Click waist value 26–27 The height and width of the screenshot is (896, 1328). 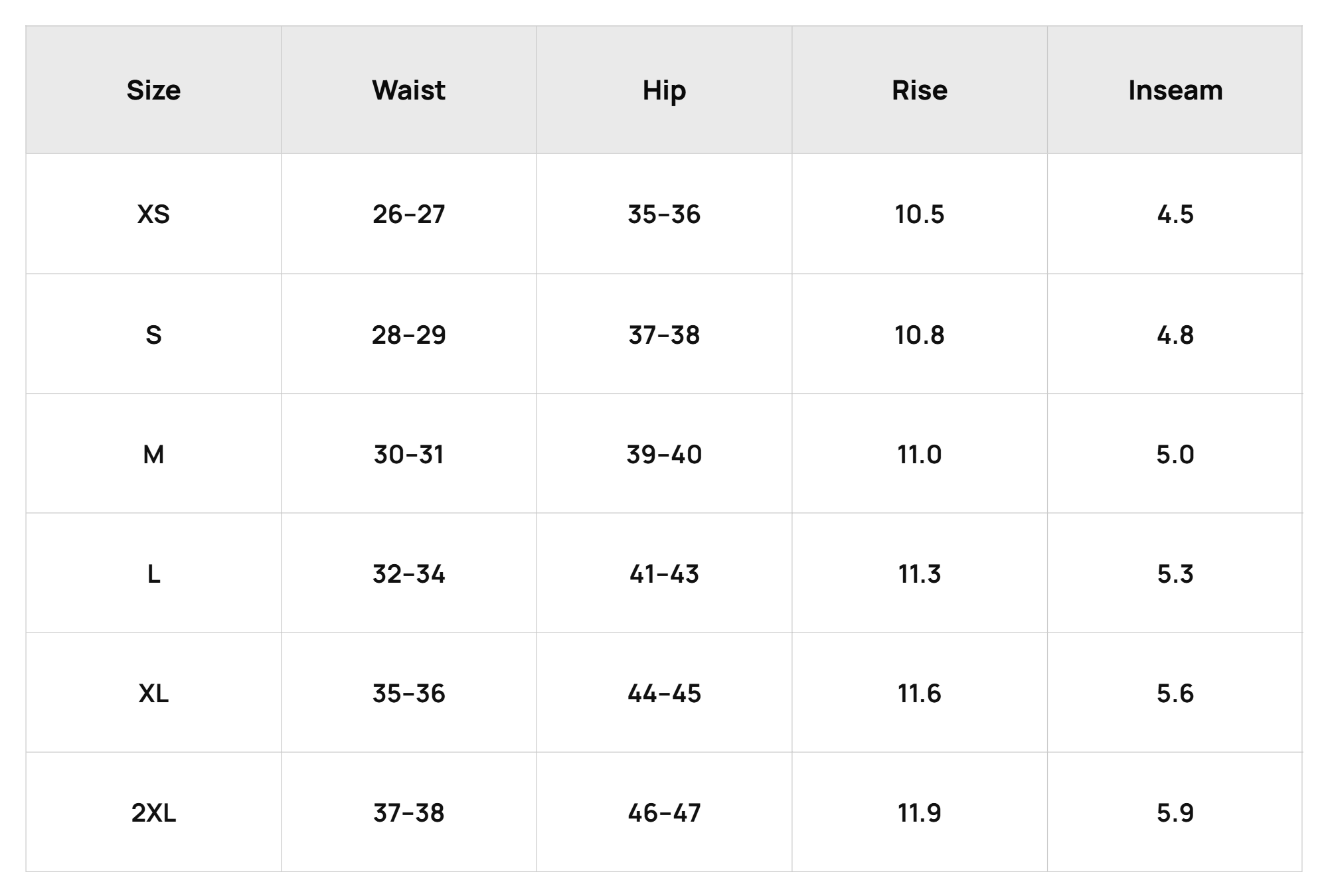[409, 214]
